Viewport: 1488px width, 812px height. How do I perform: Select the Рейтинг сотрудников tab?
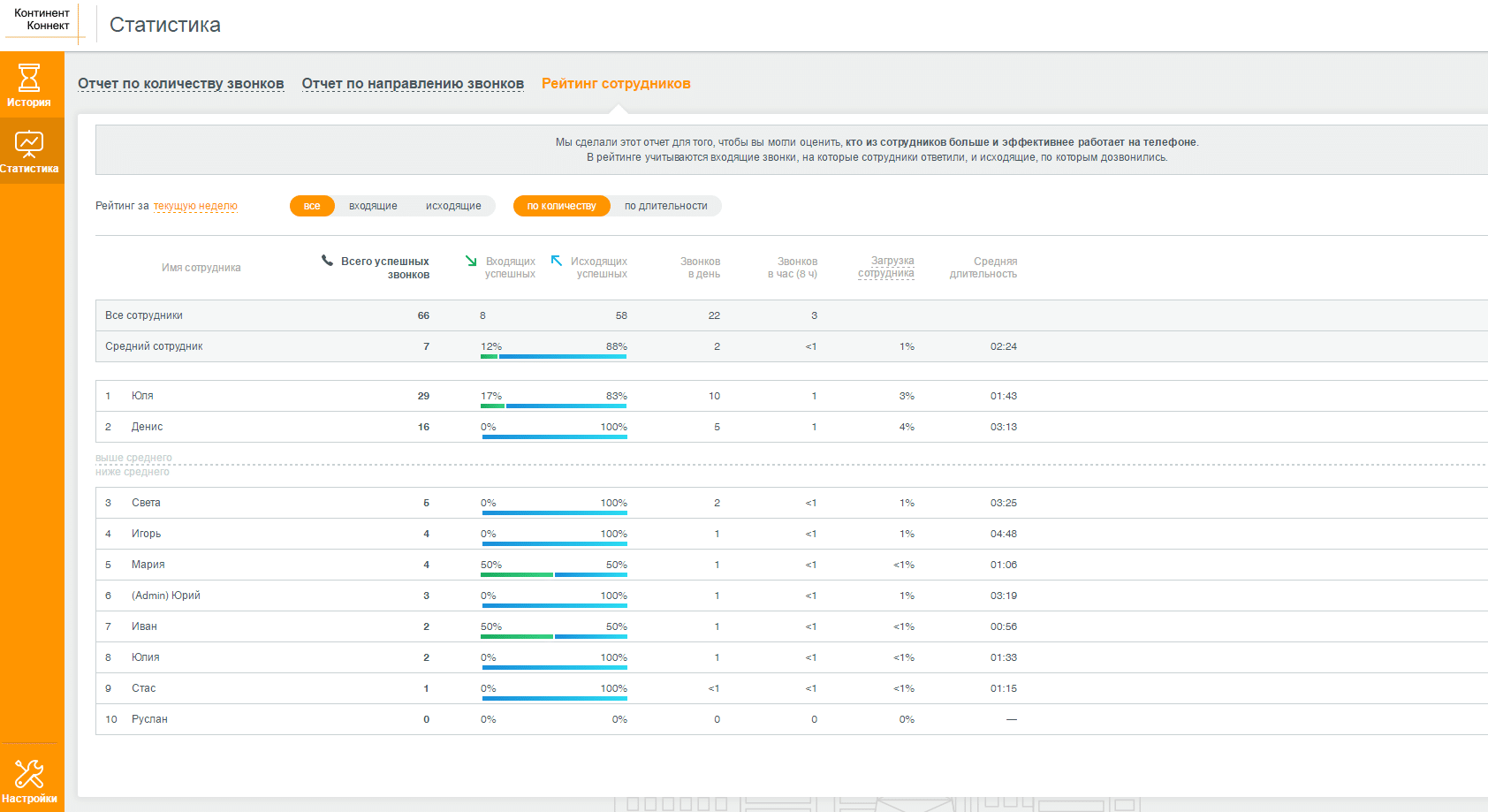616,84
